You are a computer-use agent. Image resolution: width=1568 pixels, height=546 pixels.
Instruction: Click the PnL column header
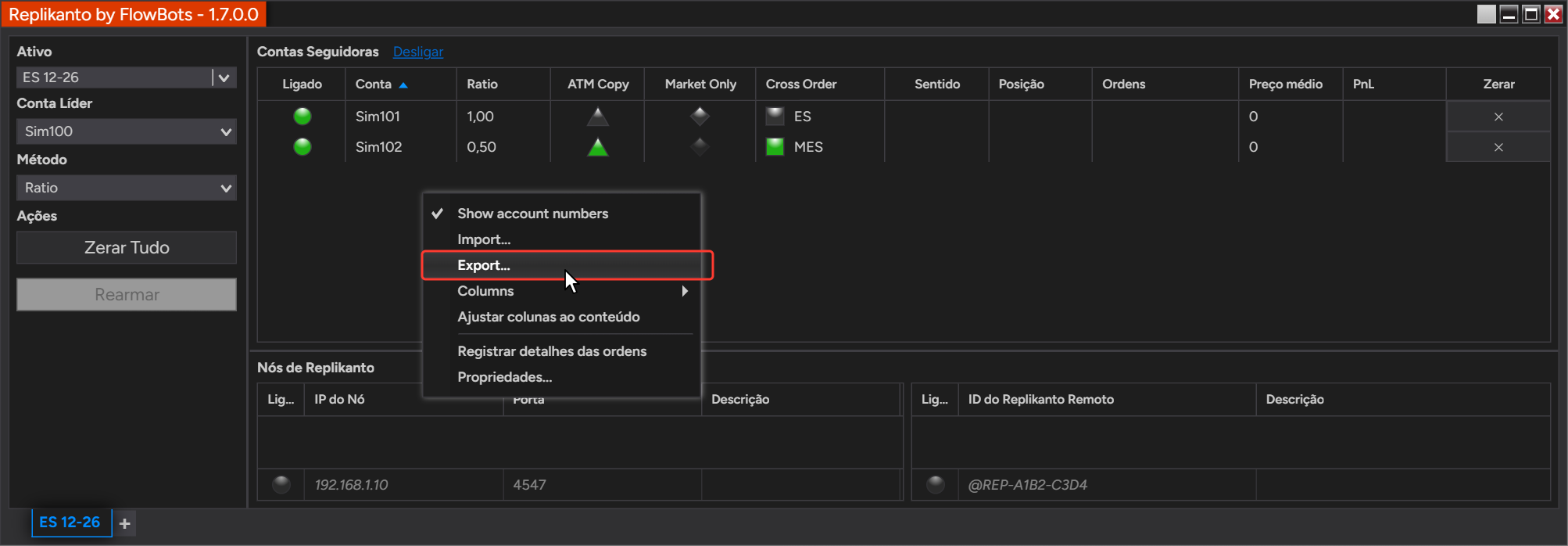coord(1394,84)
